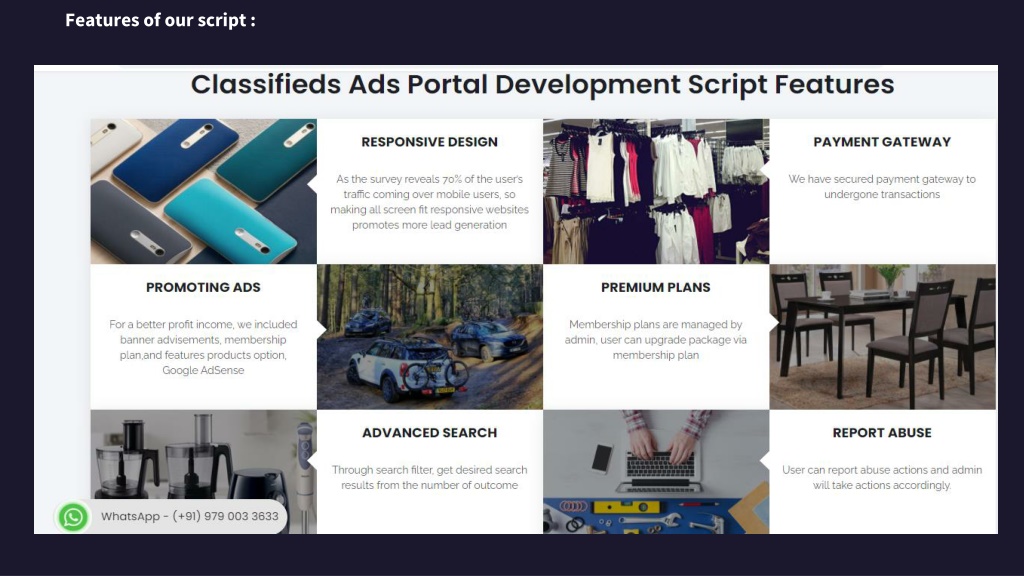Select the report abuse actions description
The width and height of the screenshot is (1024, 576).
coord(882,477)
